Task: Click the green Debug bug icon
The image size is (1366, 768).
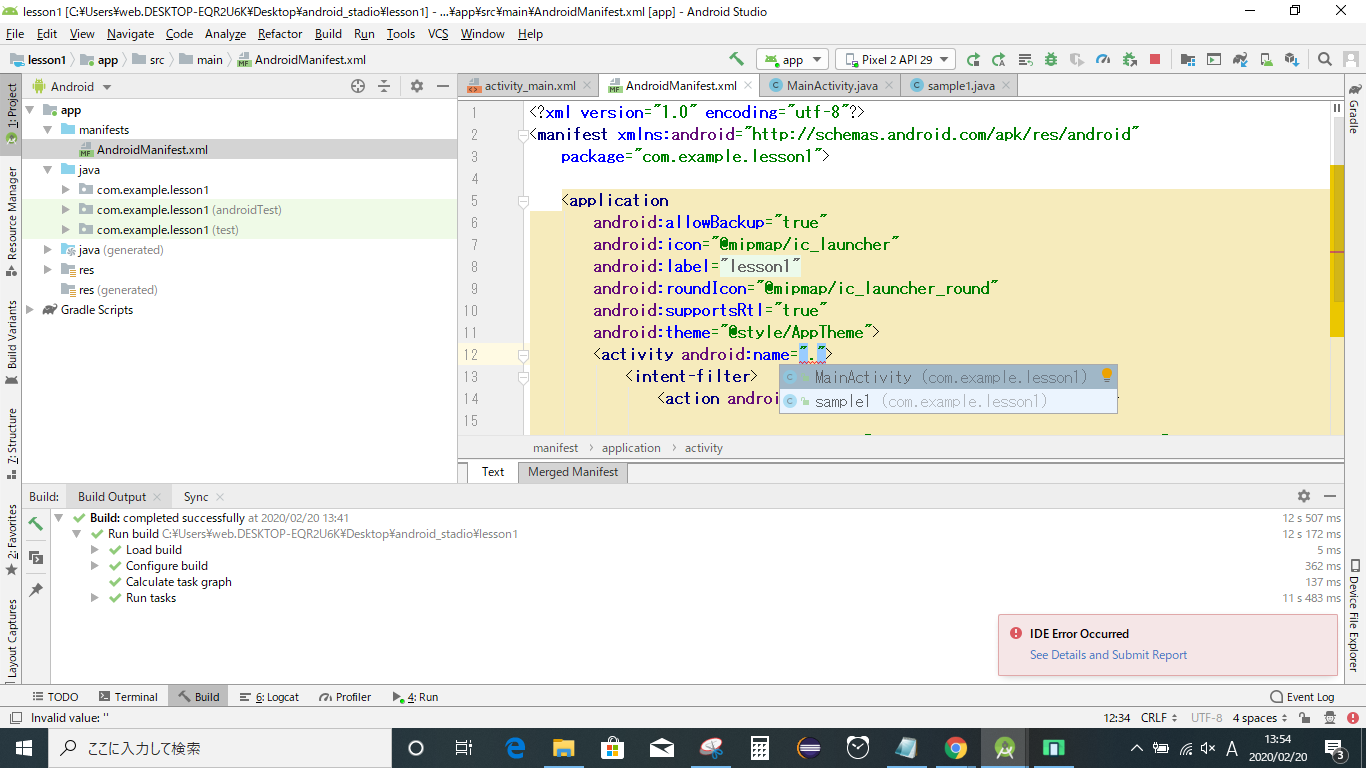Action: [1051, 60]
